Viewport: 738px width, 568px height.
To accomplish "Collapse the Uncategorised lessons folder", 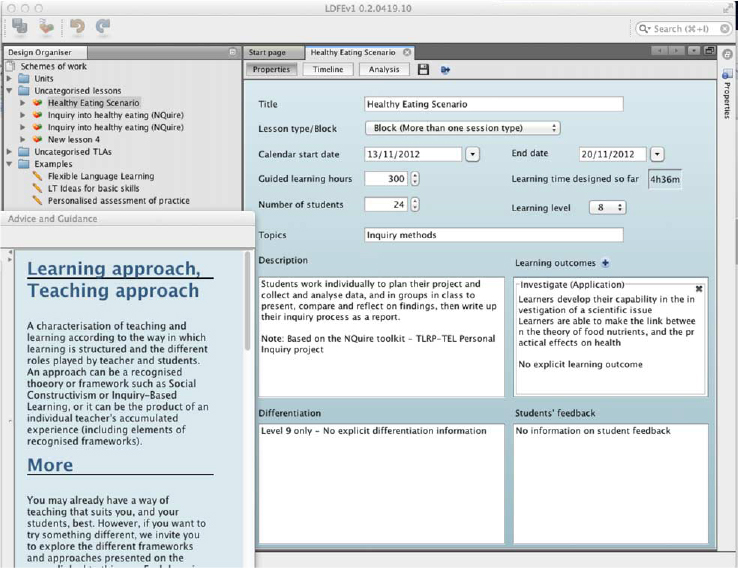I will pyautogui.click(x=10, y=90).
